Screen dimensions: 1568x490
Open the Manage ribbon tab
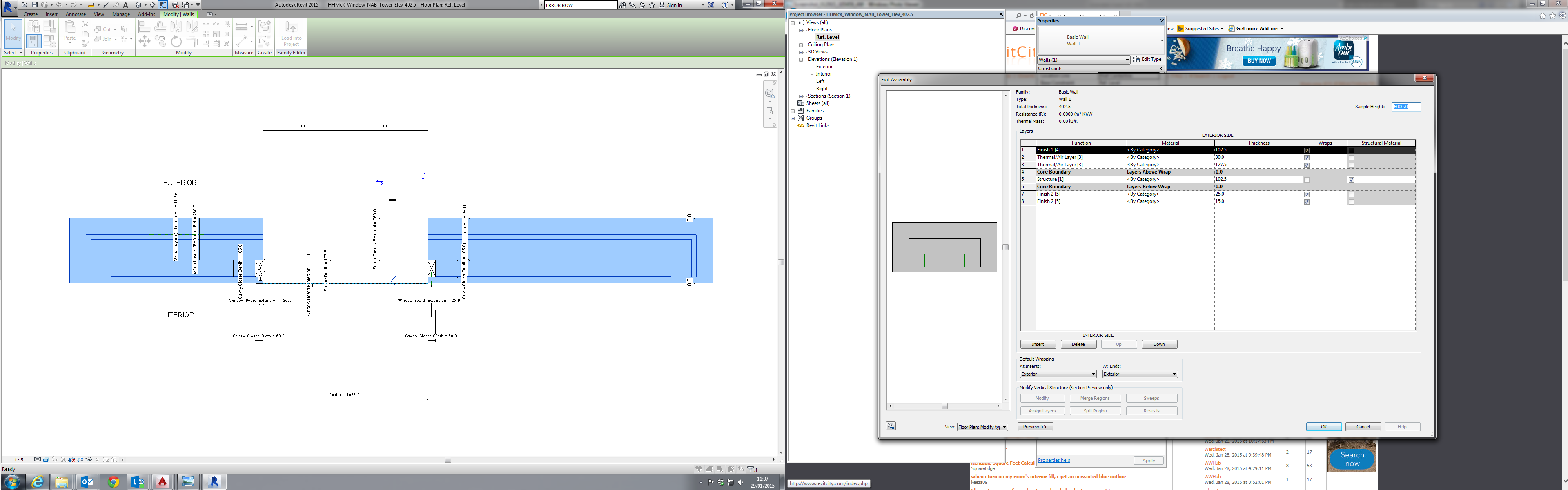(120, 14)
